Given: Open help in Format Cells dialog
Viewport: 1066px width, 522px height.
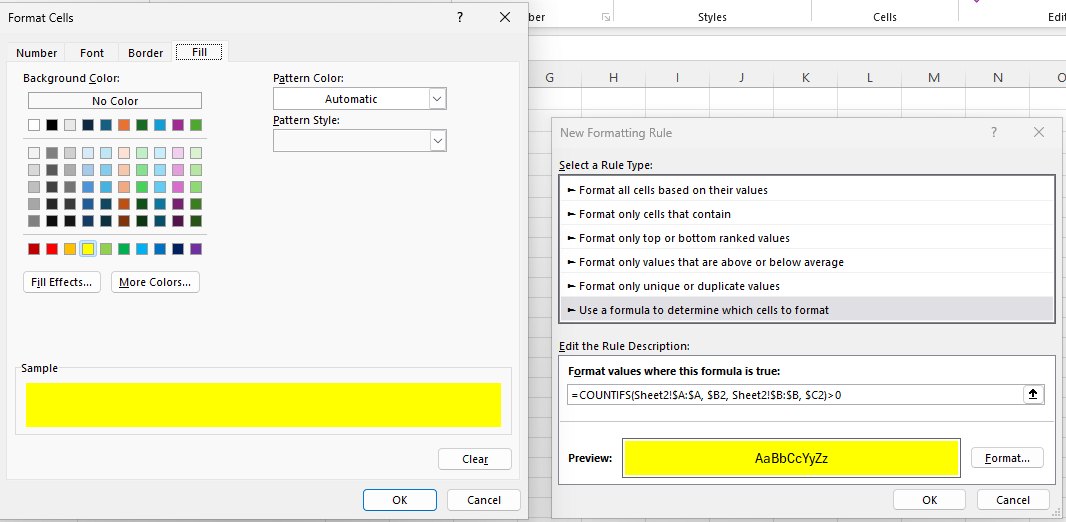Looking at the screenshot, I should point(460,18).
